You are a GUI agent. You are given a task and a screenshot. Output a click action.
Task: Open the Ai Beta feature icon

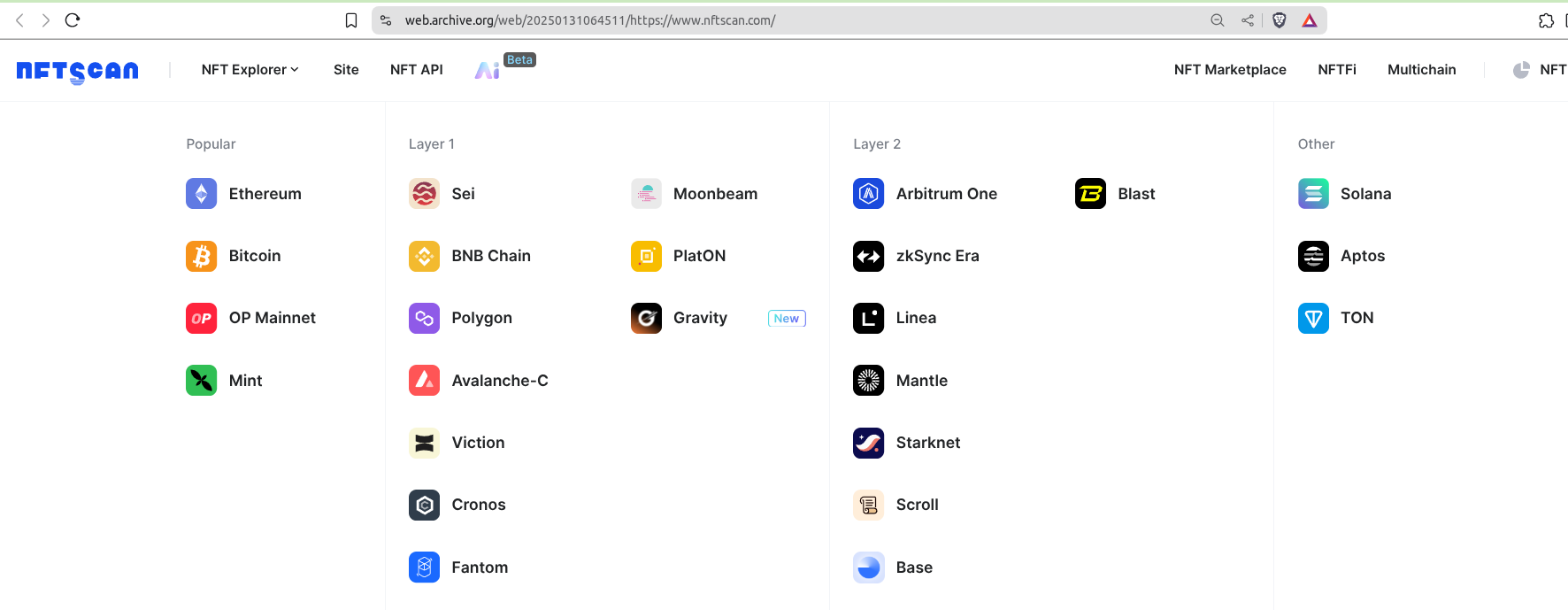[488, 70]
